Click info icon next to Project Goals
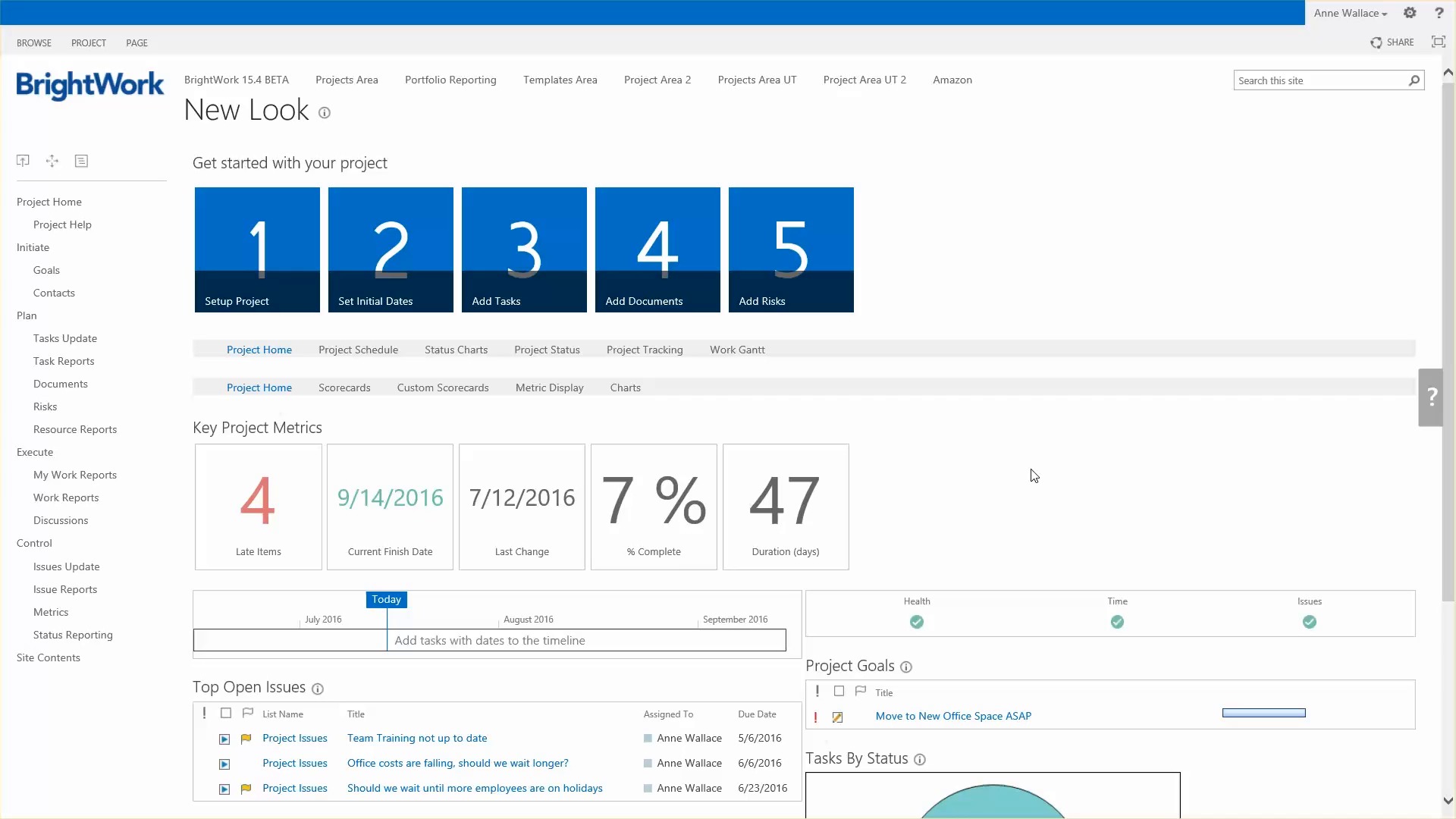The height and width of the screenshot is (819, 1456). pos(906,667)
